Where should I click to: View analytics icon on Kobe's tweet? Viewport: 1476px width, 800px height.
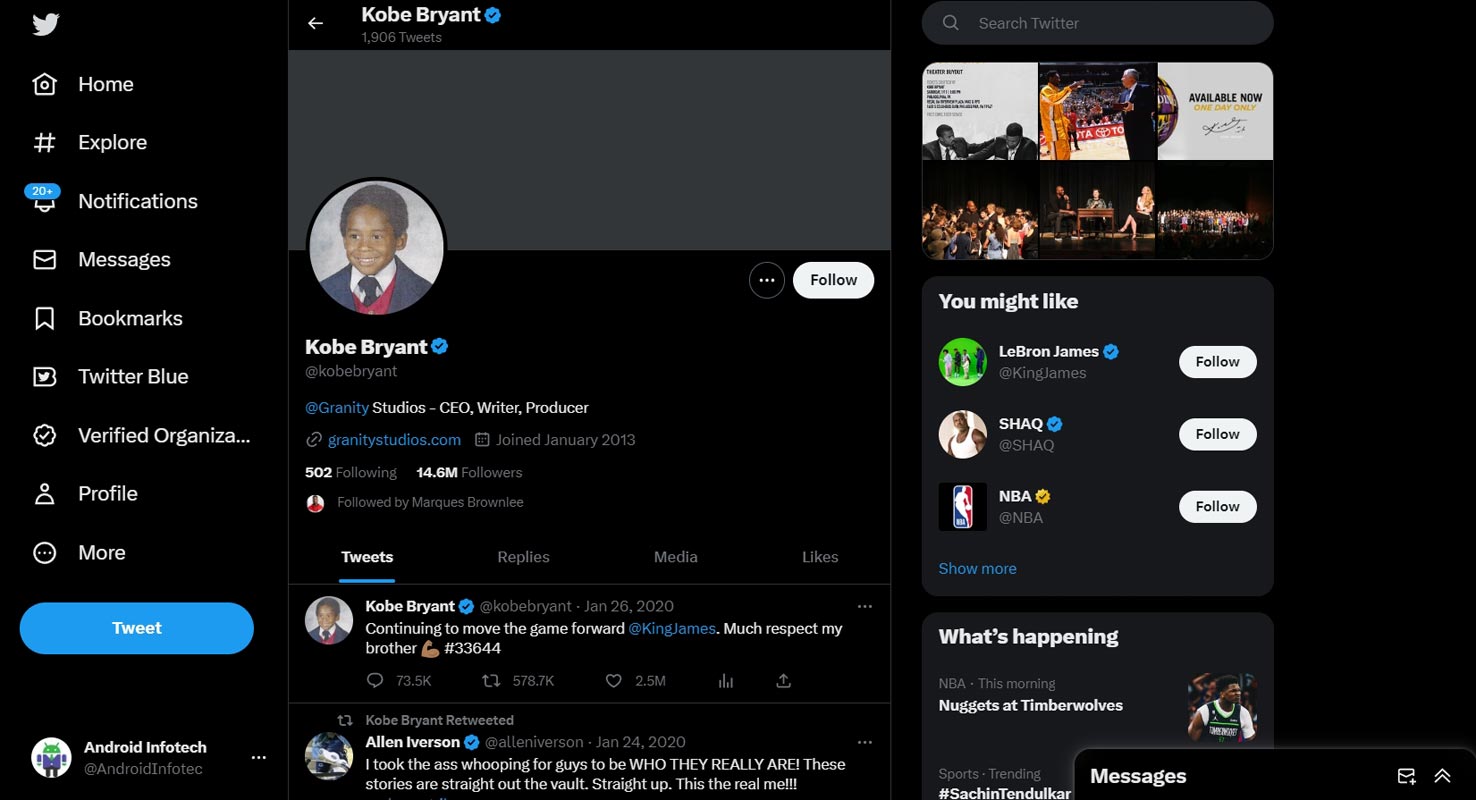click(726, 681)
